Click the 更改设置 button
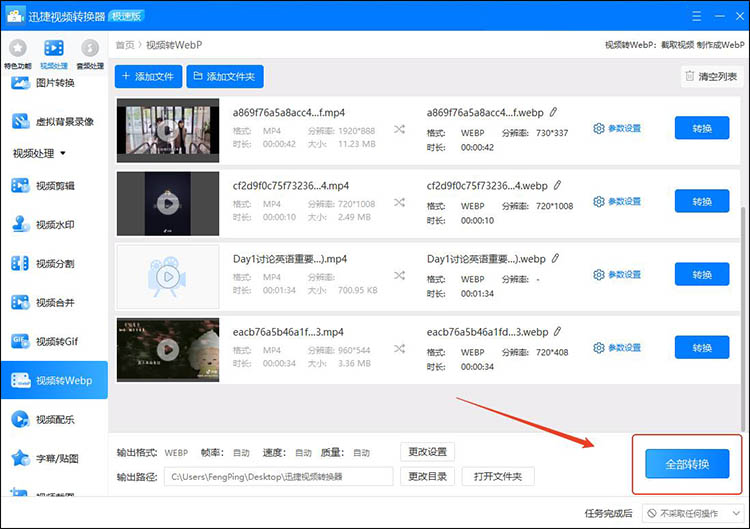750x529 pixels. 427,452
